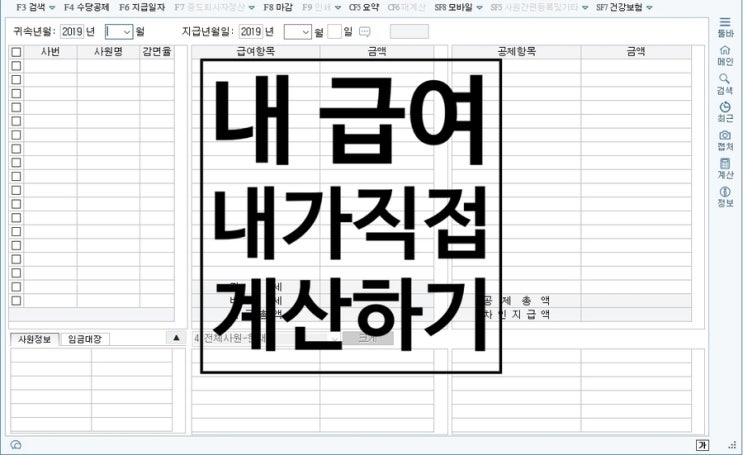Expand the F9 인쇄 dropdown
Image resolution: width=743 pixels, height=455 pixels.
click(337, 8)
